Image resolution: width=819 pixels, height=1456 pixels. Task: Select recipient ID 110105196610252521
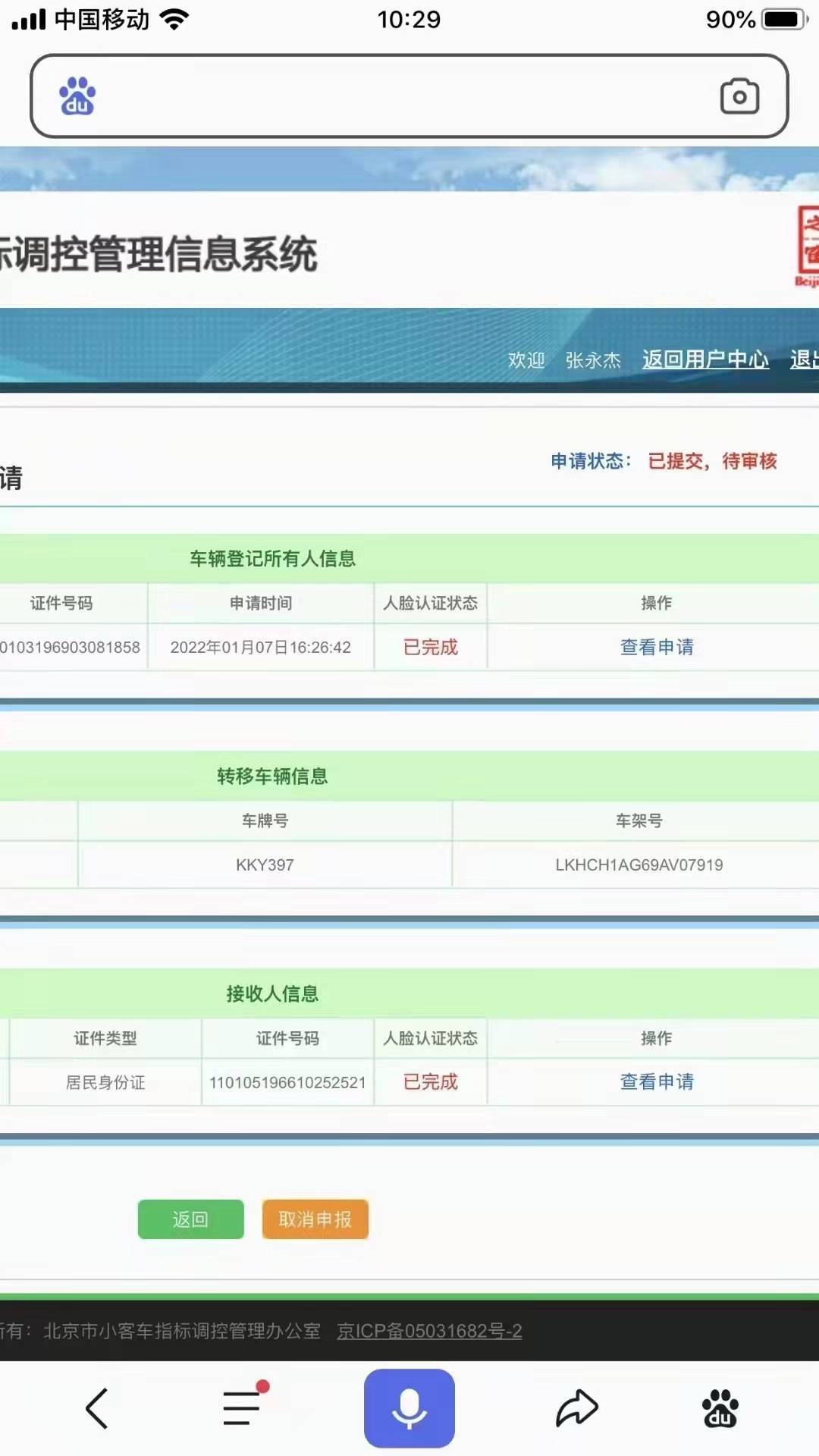coord(287,1082)
